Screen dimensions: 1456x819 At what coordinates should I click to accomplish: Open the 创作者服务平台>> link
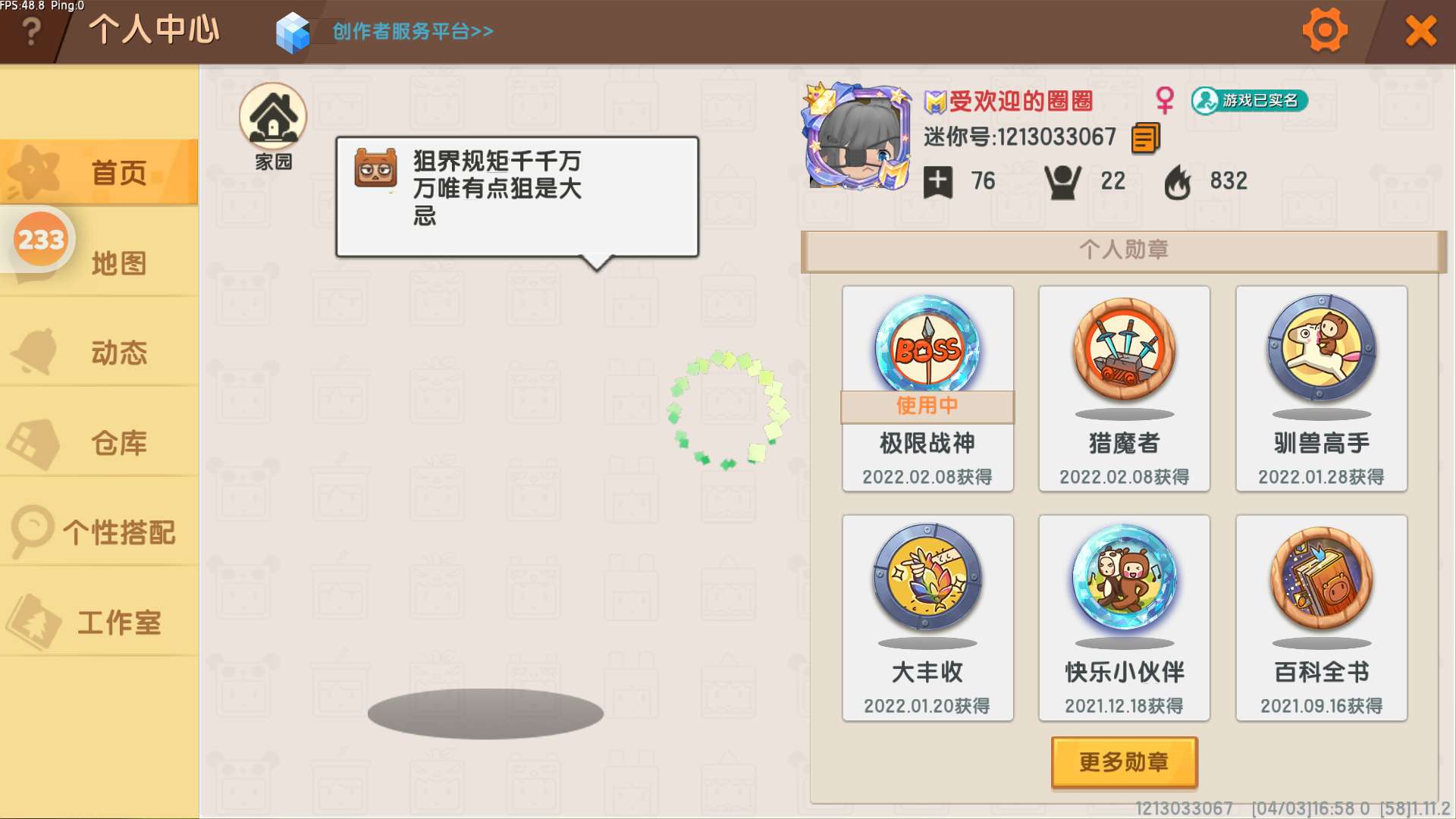point(413,32)
